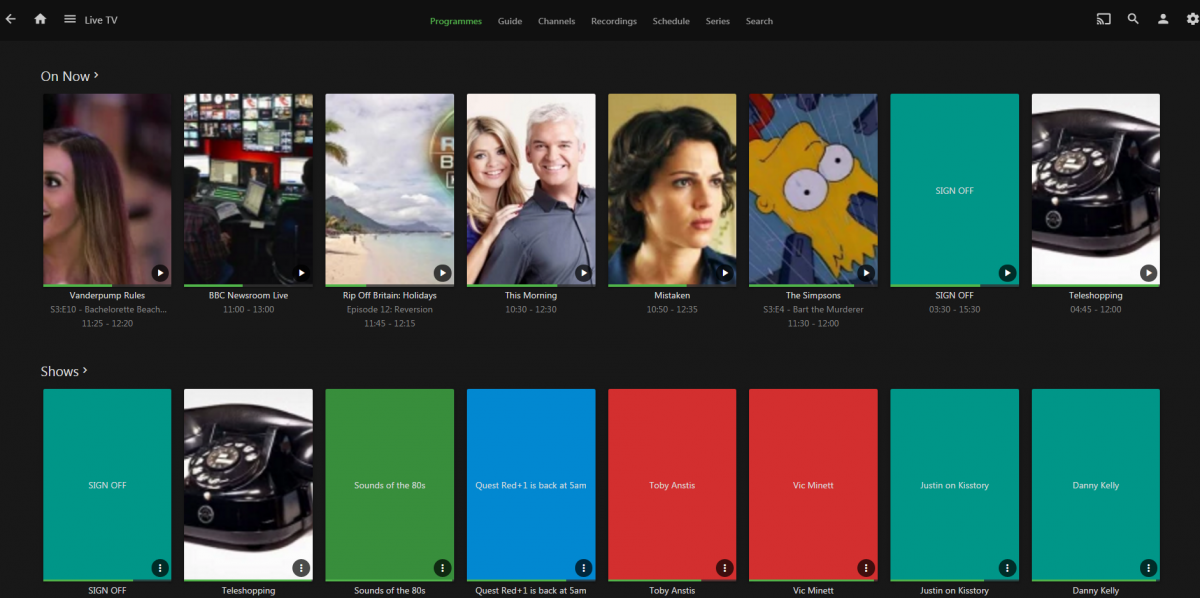Click the back arrow icon
The image size is (1200, 598).
pyautogui.click(x=11, y=19)
